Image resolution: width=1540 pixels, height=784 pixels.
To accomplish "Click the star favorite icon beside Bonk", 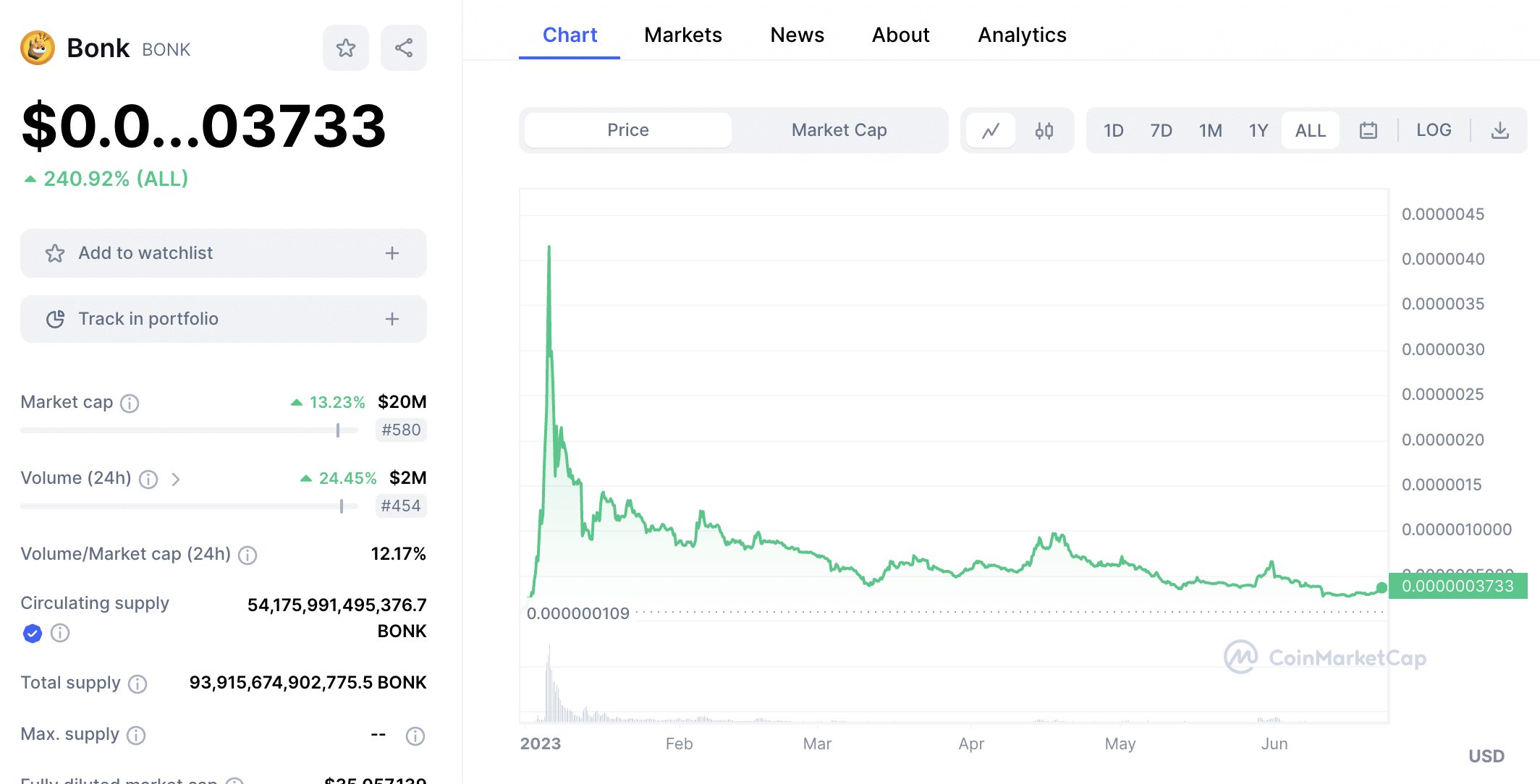I will 346,48.
